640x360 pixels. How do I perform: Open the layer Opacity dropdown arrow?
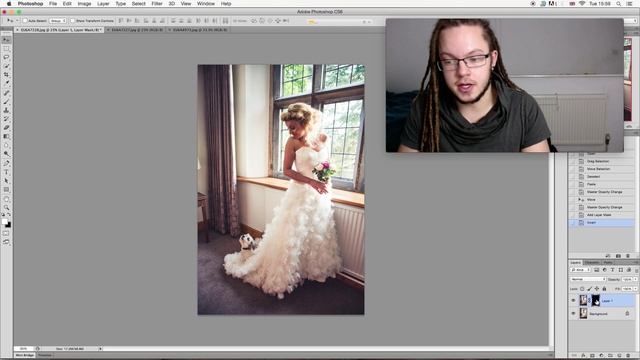[636, 279]
